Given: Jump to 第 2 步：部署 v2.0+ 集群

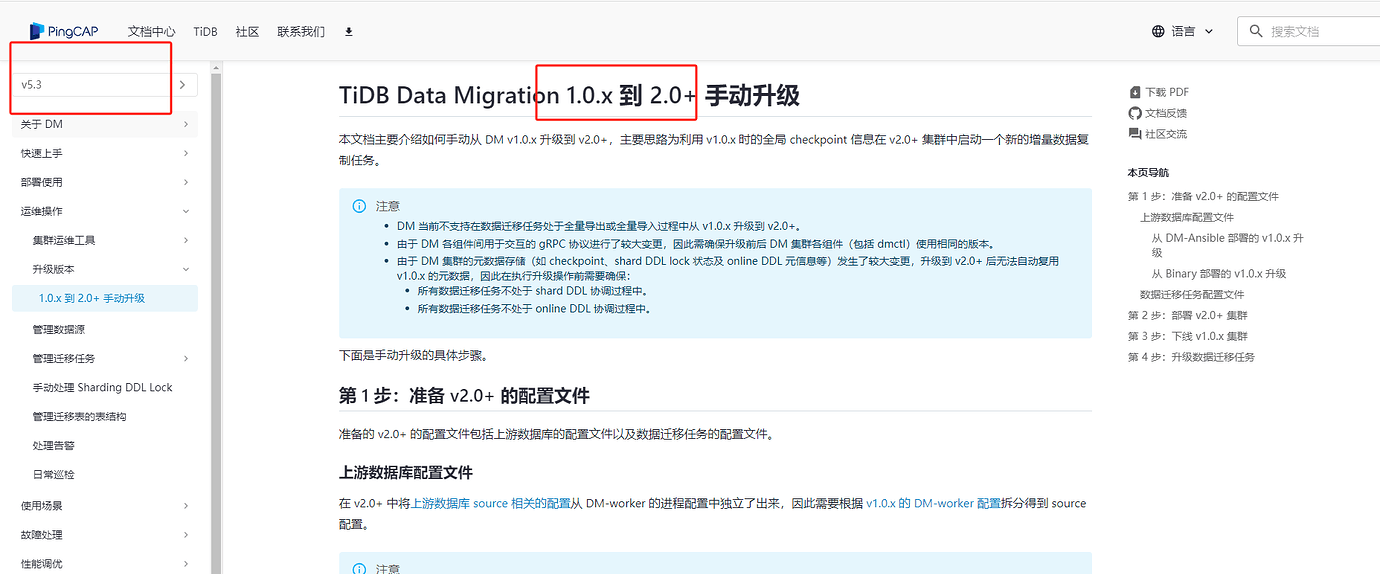Looking at the screenshot, I should pyautogui.click(x=1188, y=315).
